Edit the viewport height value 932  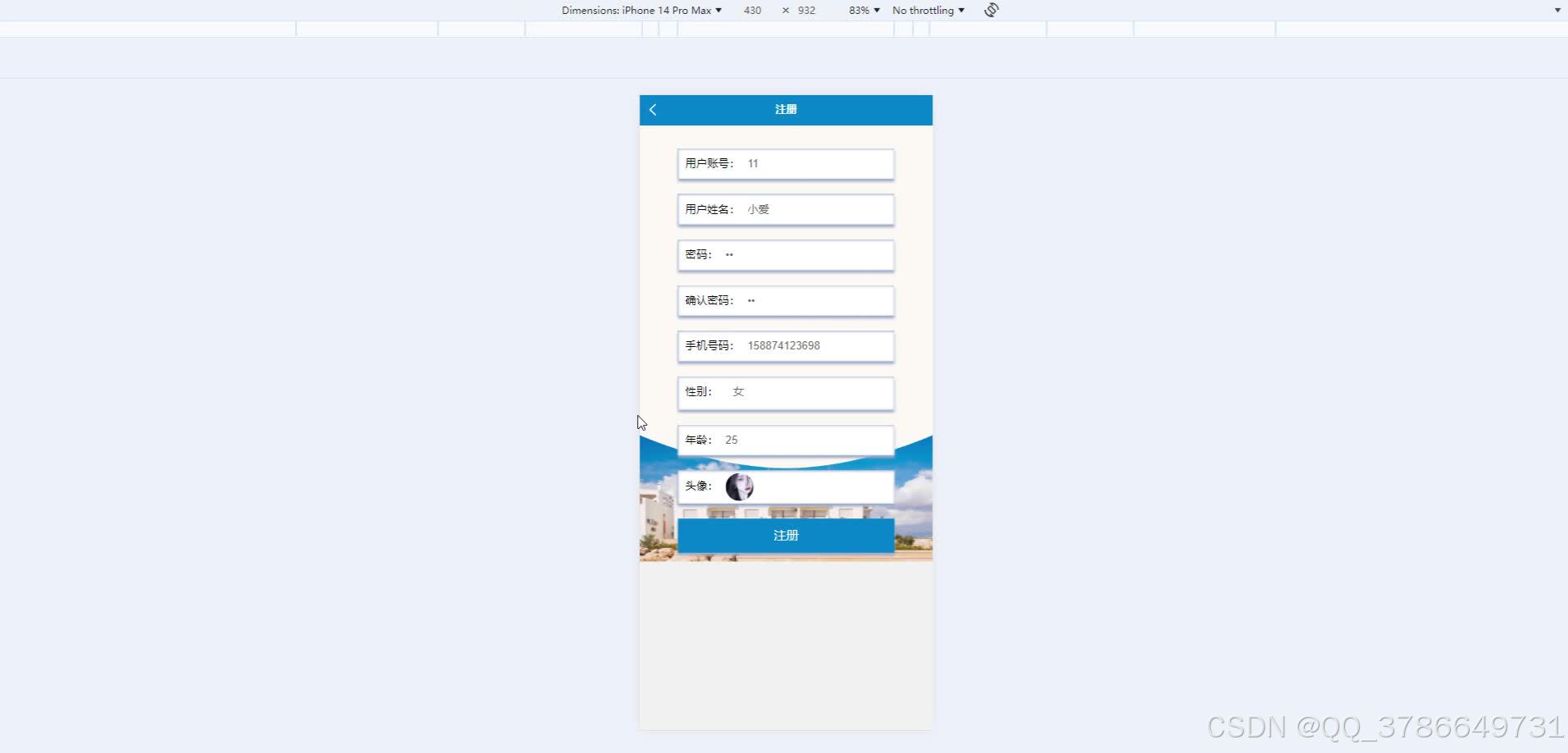[806, 10]
